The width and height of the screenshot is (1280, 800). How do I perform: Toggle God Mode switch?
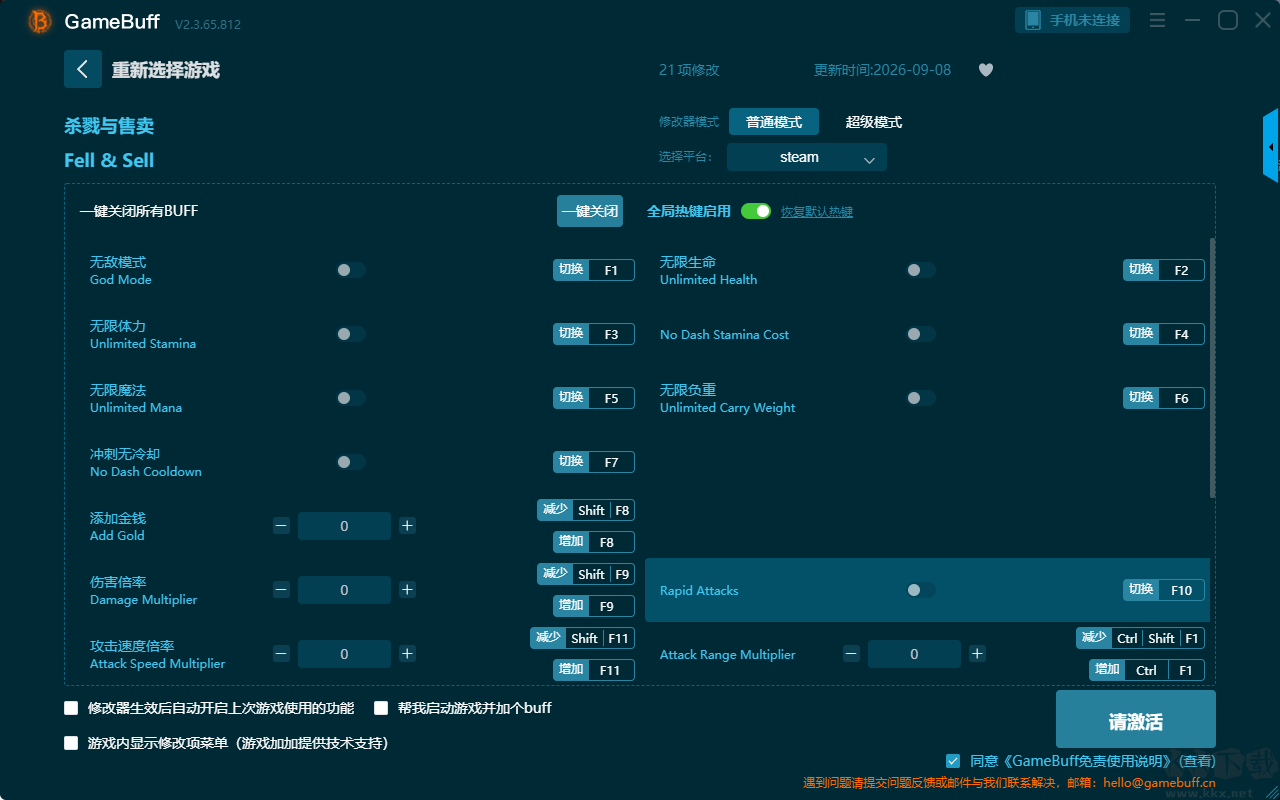point(351,270)
